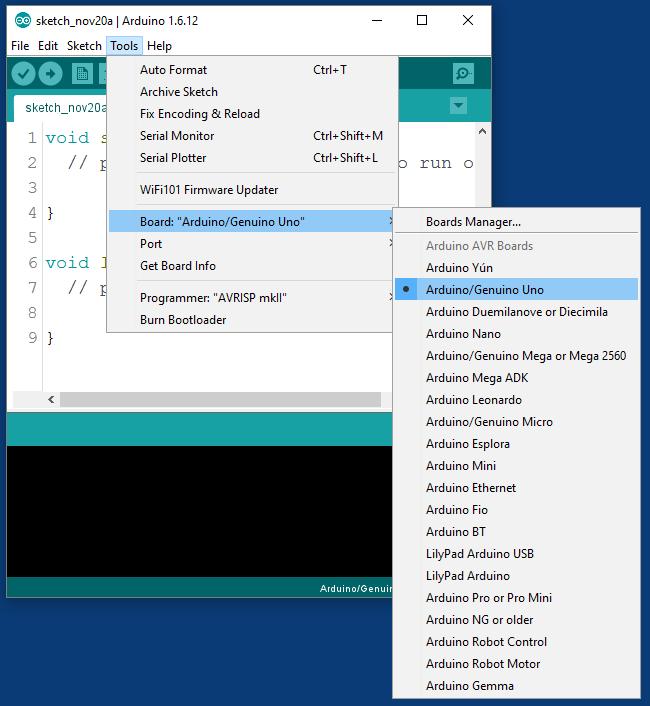Maximize the Arduino window

pyautogui.click(x=422, y=20)
